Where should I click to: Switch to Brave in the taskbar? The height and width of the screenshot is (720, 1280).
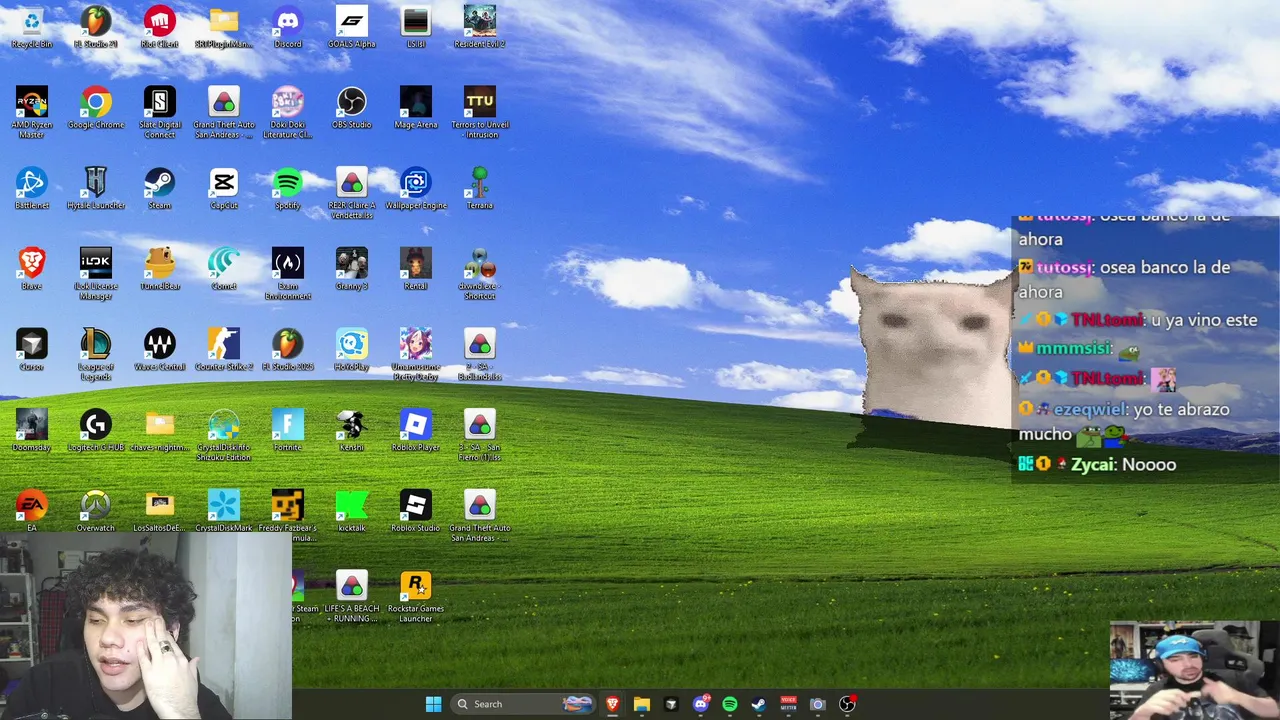612,704
